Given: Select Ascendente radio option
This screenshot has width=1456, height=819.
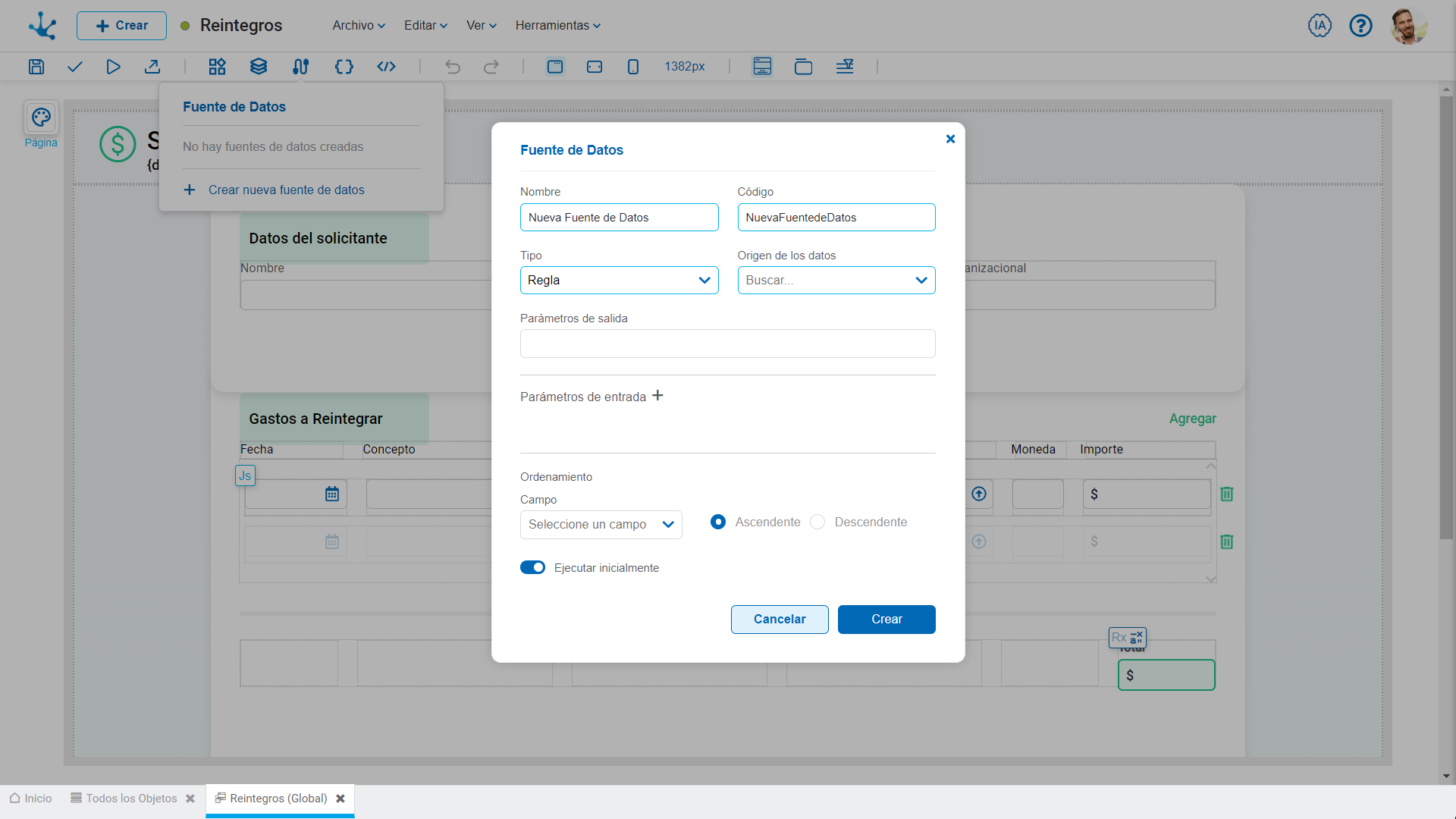Looking at the screenshot, I should point(717,522).
